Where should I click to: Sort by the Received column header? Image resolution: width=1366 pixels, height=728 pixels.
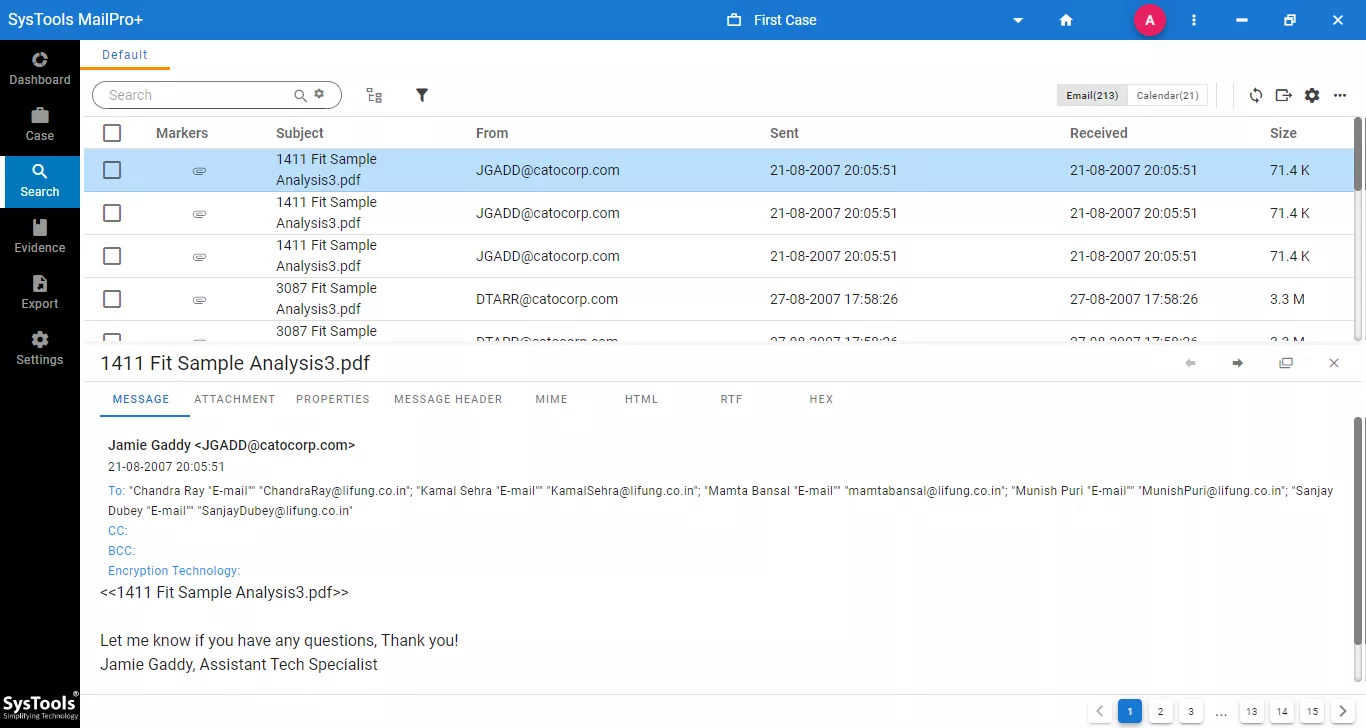click(1098, 133)
